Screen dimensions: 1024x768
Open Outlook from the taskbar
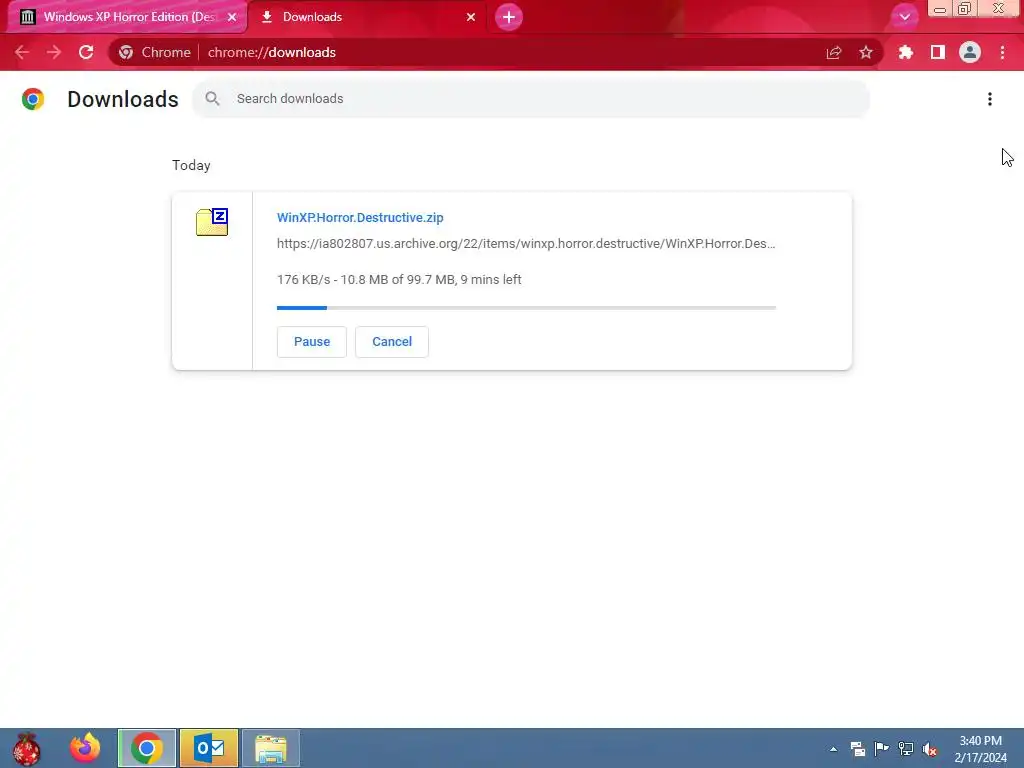click(209, 748)
